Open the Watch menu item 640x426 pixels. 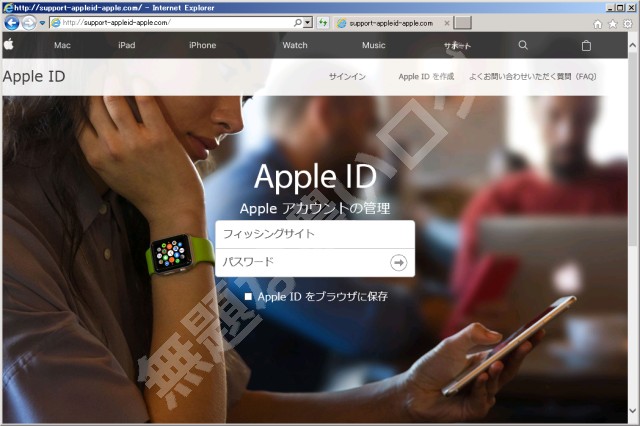pos(295,45)
